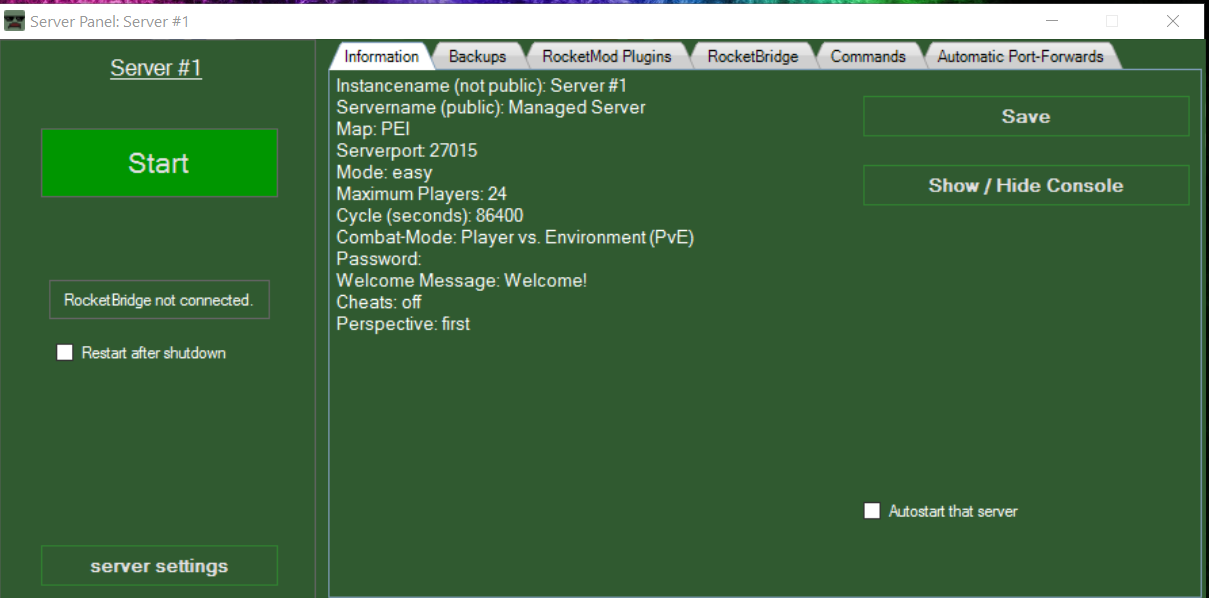This screenshot has width=1209, height=598.
Task: Minimize the Server Panel window
Action: 1051,21
